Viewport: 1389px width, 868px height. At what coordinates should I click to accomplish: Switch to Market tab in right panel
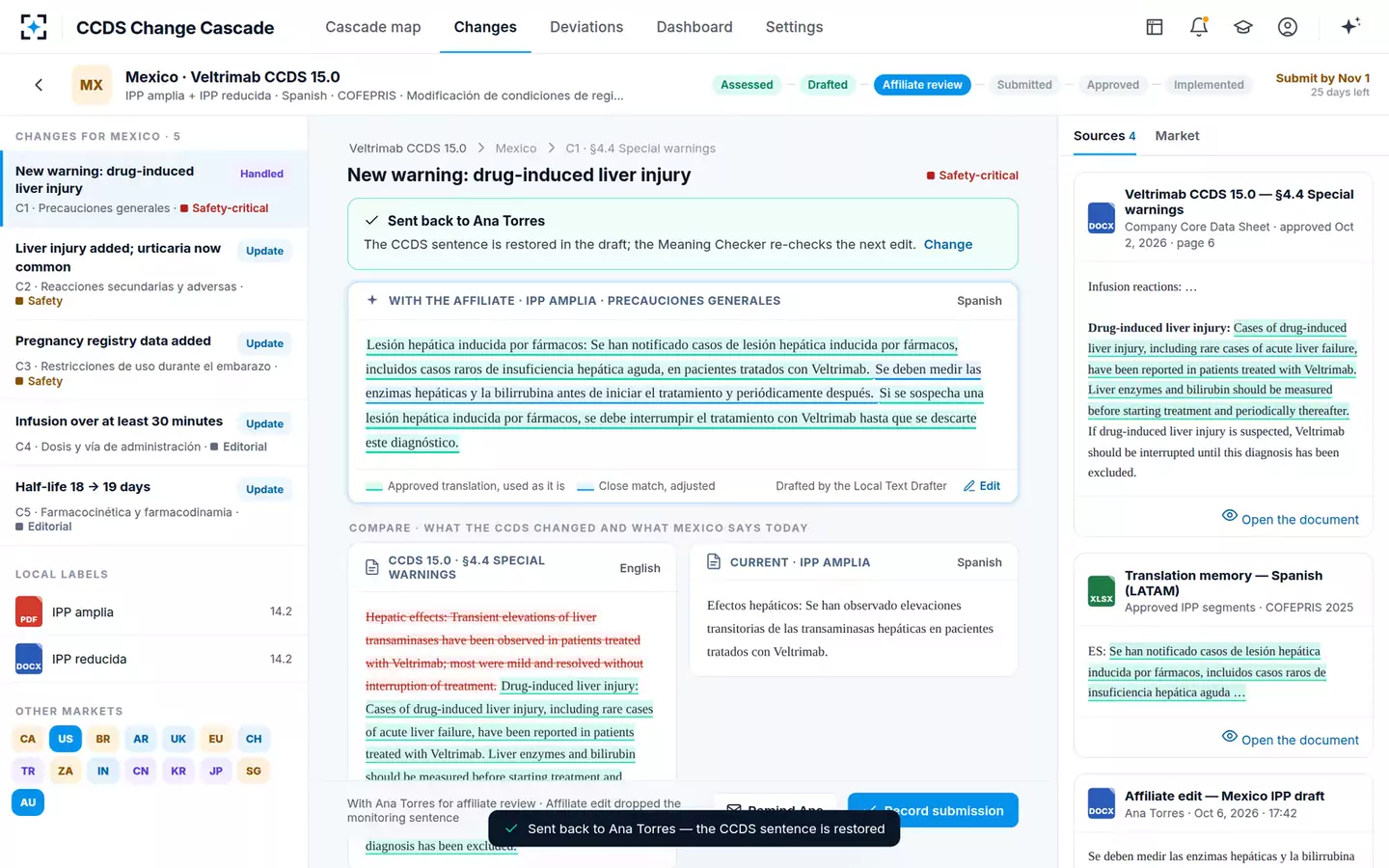(x=1178, y=136)
